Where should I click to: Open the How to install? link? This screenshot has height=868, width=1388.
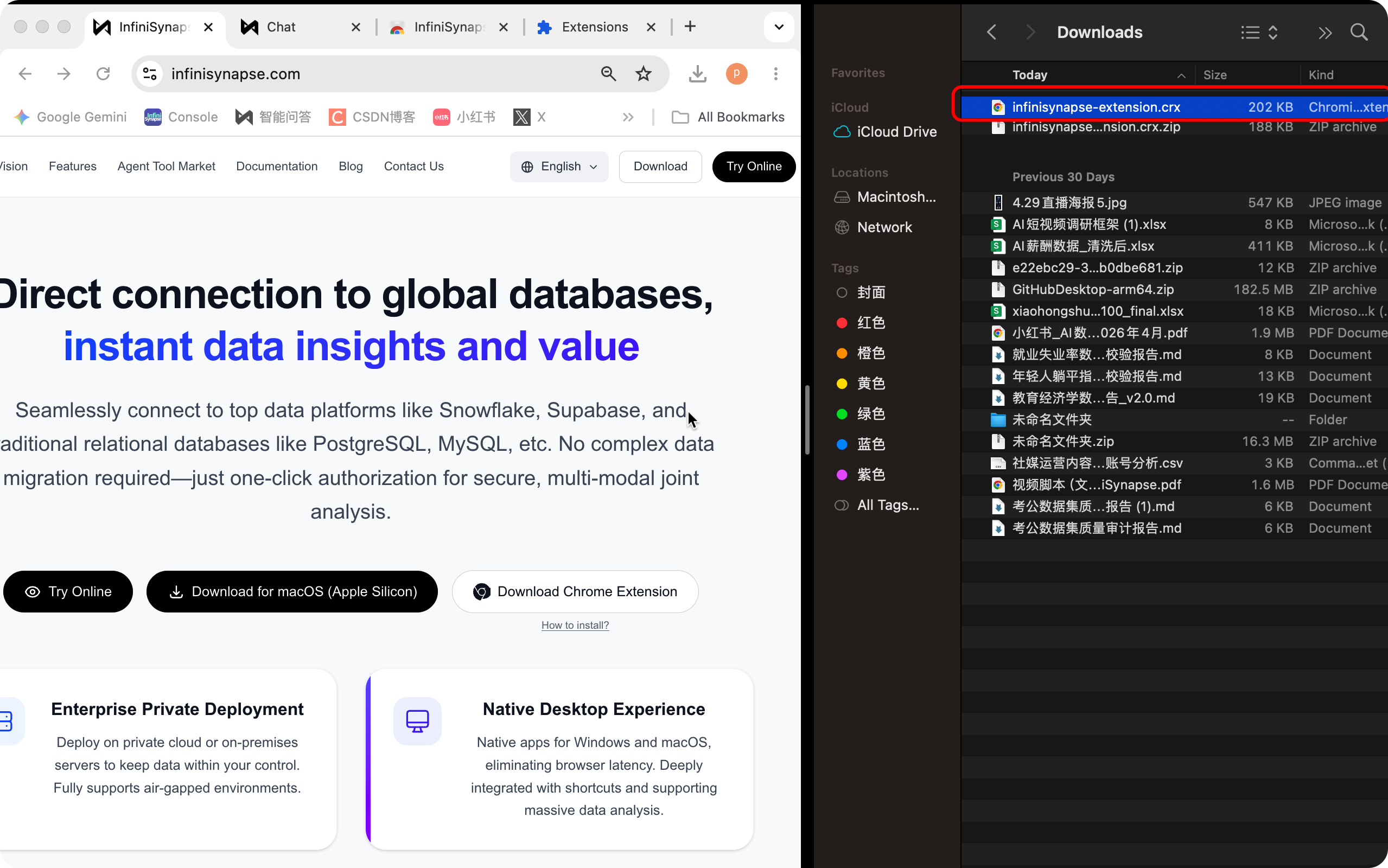(x=575, y=625)
